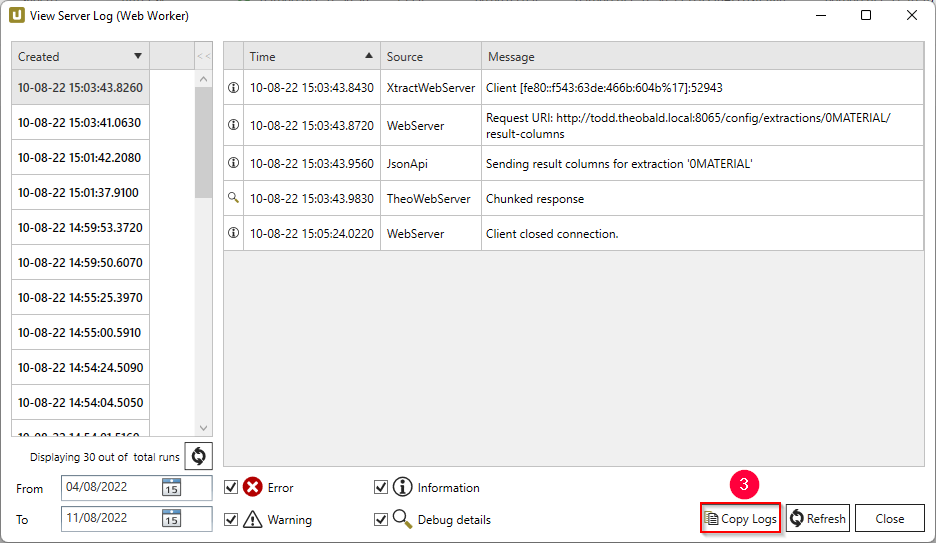Image resolution: width=936 pixels, height=543 pixels.
Task: Reload the runs list with circular arrow icon
Action: tap(198, 456)
